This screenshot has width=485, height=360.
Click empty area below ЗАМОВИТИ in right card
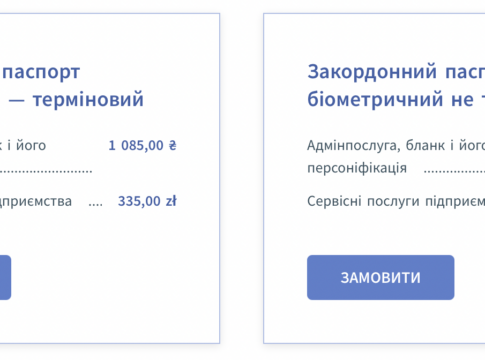[380, 322]
